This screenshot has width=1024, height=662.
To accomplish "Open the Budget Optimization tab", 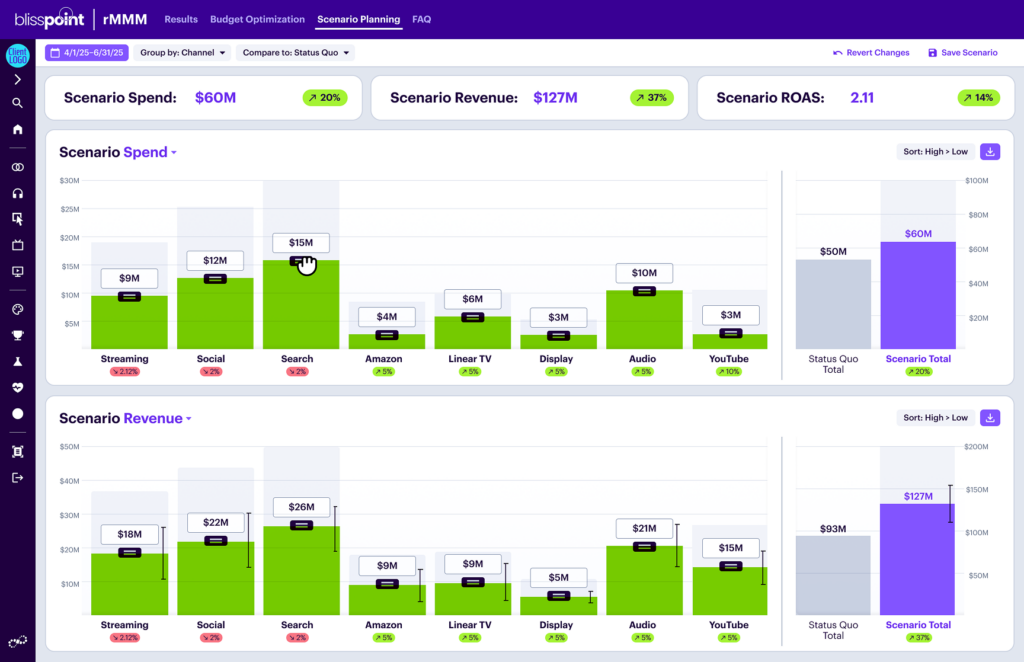I will (257, 20).
